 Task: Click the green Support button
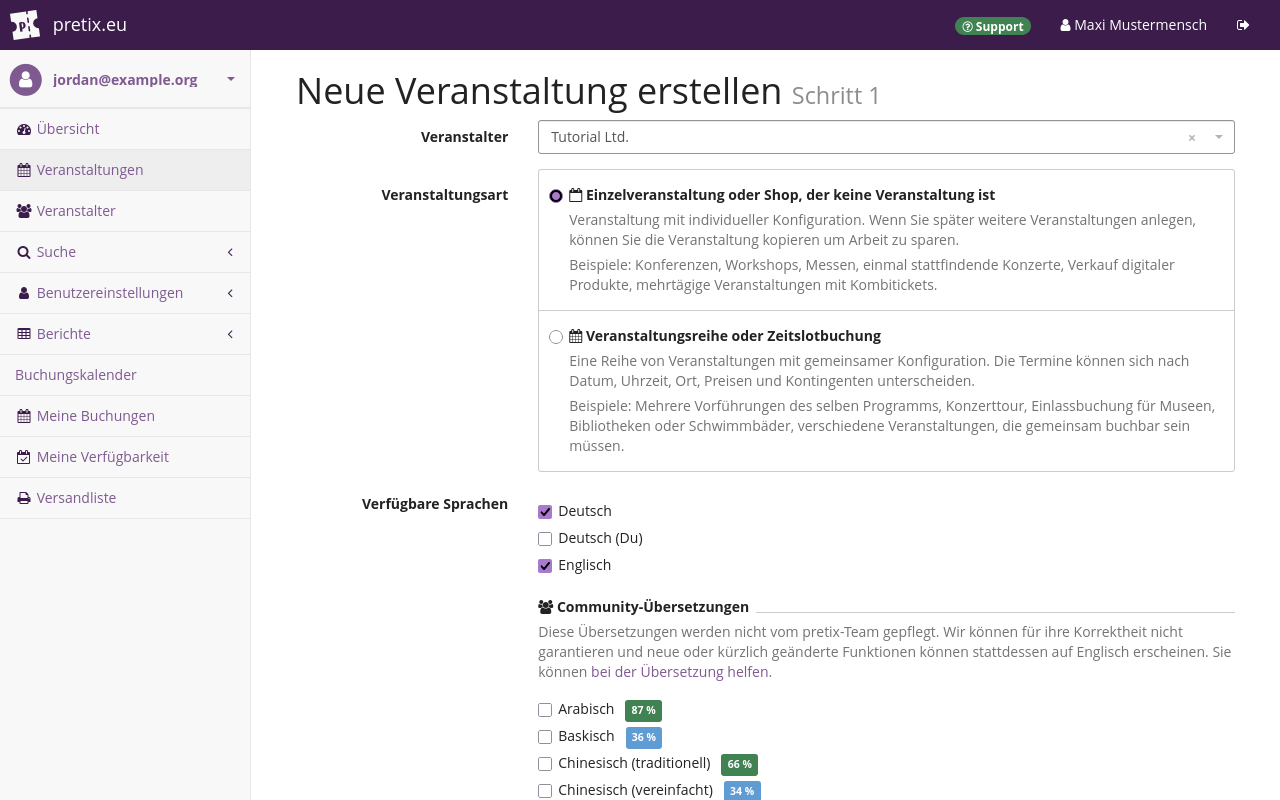(993, 26)
